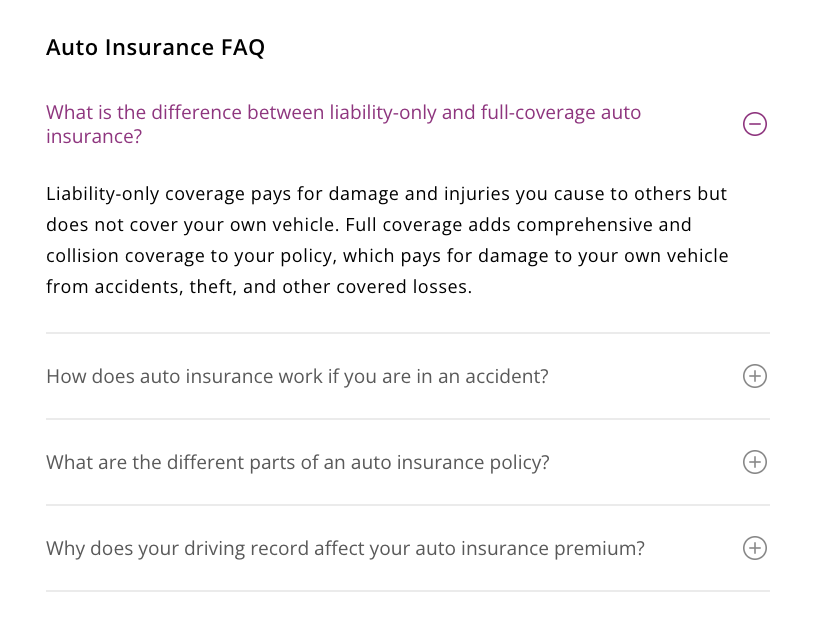Click the word "insurance?" ending the purple question

pos(94,136)
